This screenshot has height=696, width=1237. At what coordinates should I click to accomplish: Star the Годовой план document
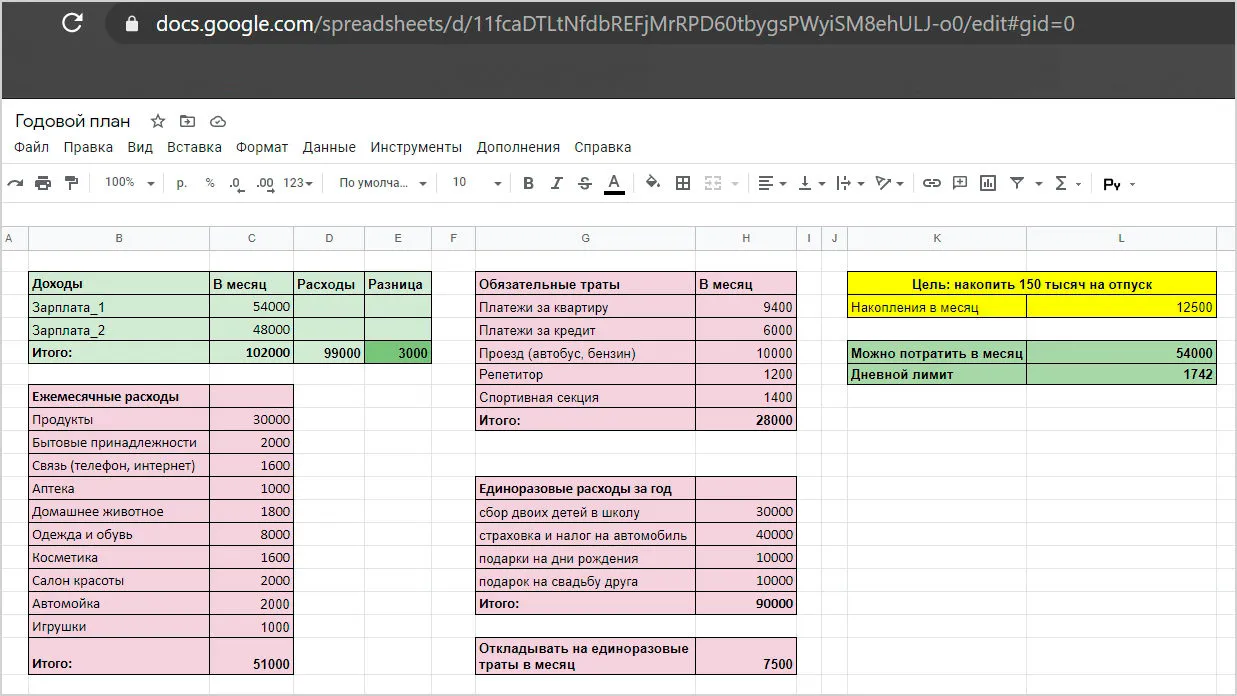coord(157,121)
